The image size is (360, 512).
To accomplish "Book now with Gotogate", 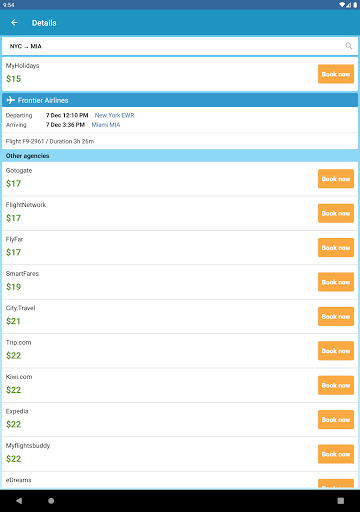I will (336, 179).
